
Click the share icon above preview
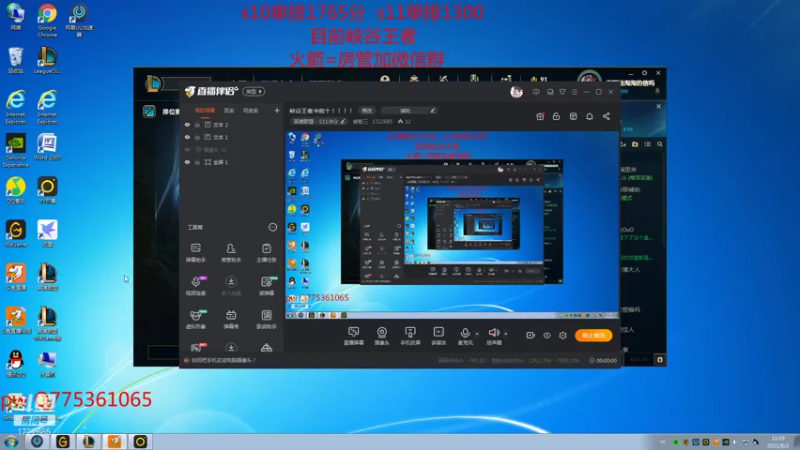pos(606,116)
